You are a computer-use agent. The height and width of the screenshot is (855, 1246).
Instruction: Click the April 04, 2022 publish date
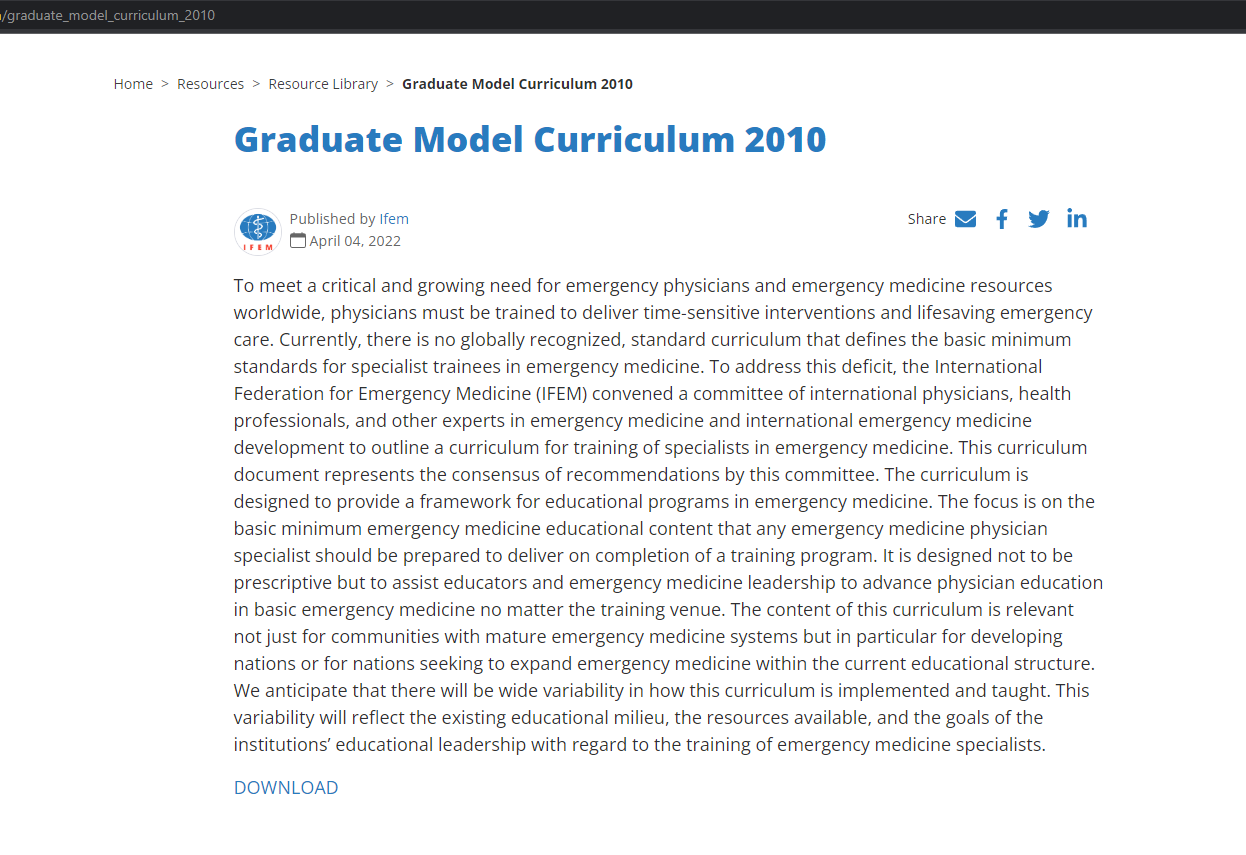tap(355, 241)
